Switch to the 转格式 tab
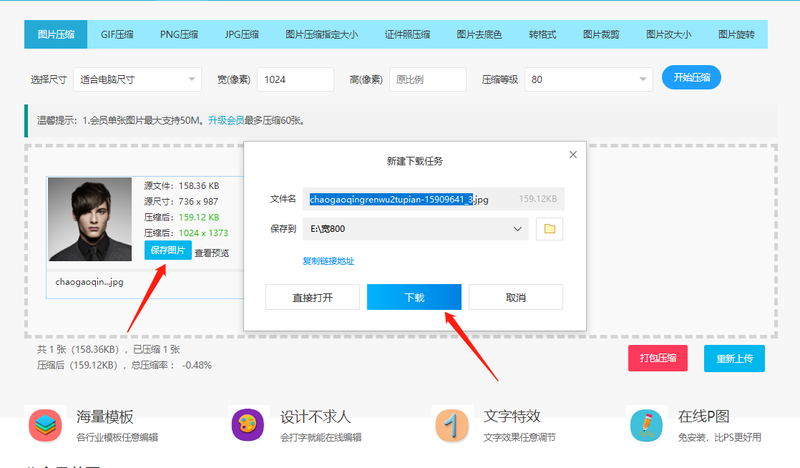The width and height of the screenshot is (800, 468). [542, 35]
